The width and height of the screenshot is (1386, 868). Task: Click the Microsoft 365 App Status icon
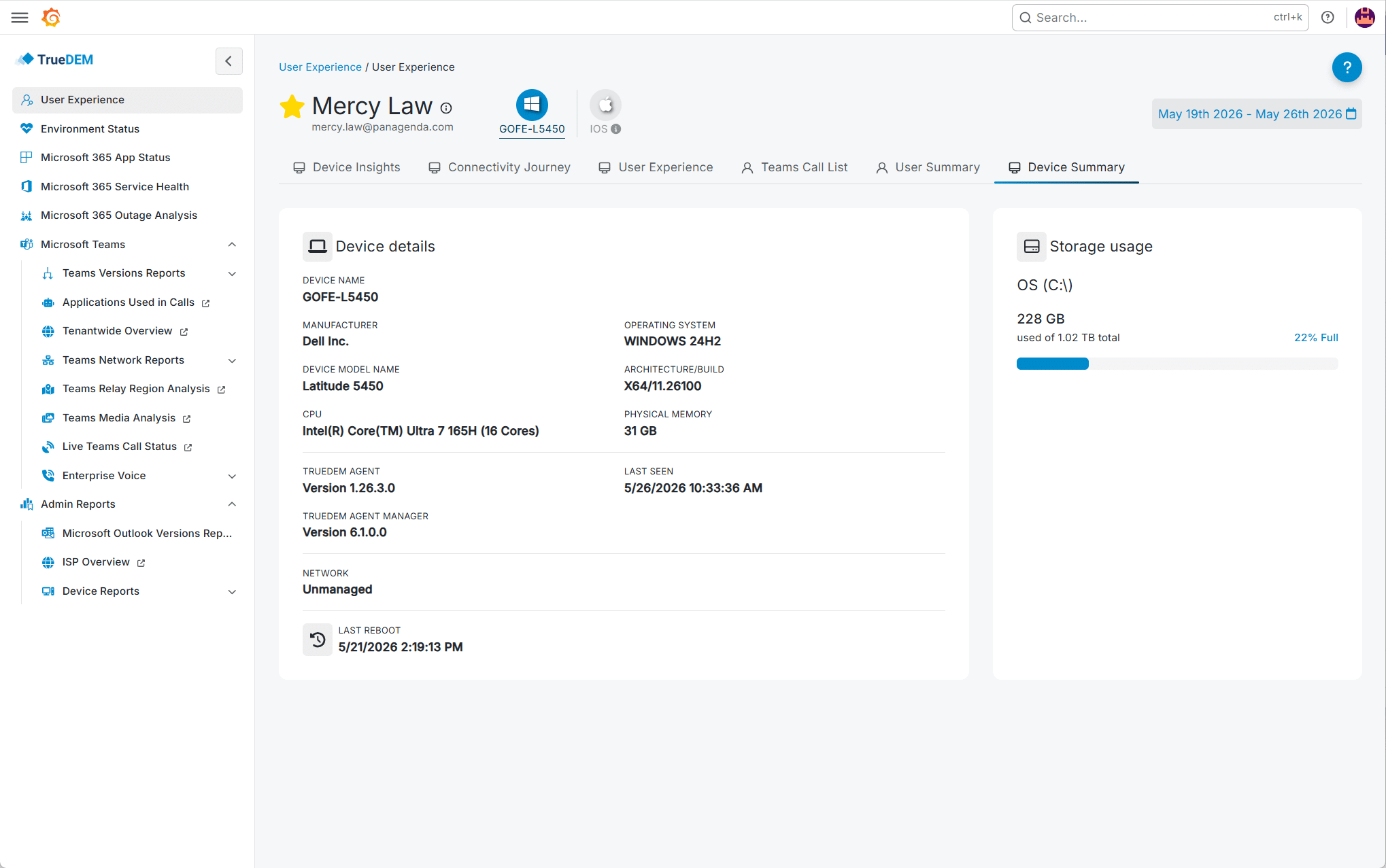27,158
